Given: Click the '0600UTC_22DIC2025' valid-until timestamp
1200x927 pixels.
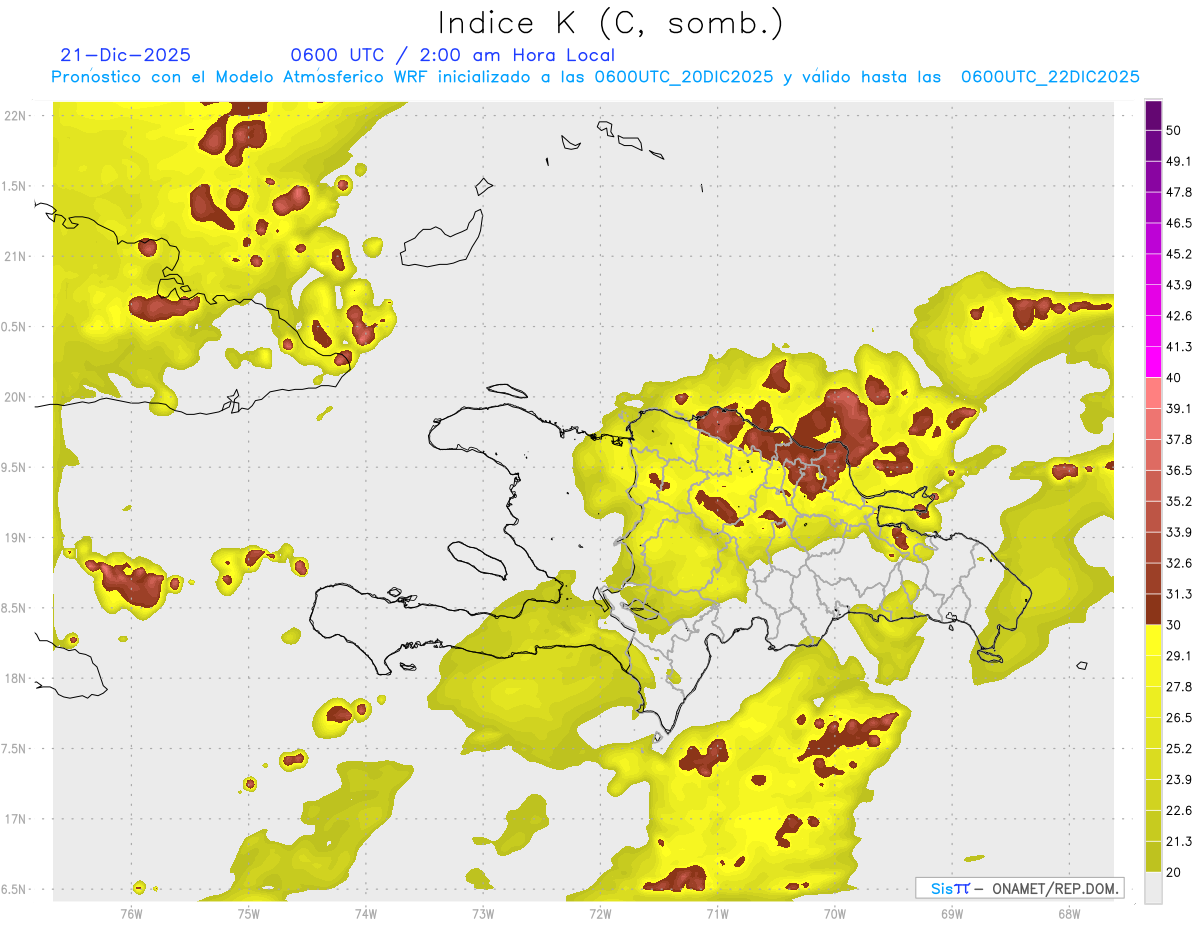Looking at the screenshot, I should [x=1050, y=77].
